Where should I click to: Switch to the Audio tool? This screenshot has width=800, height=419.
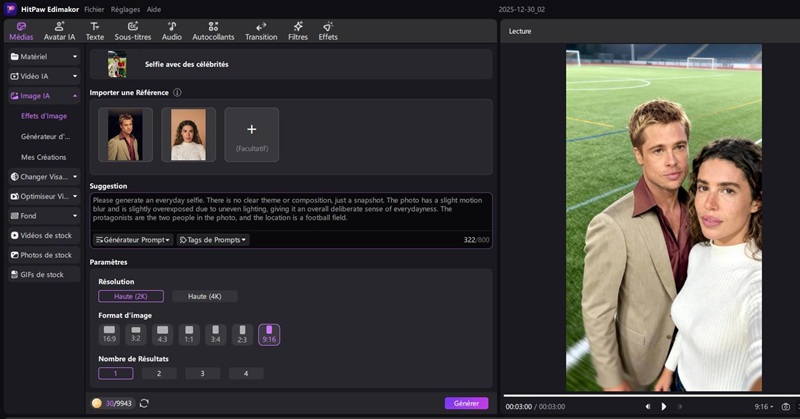tap(172, 30)
